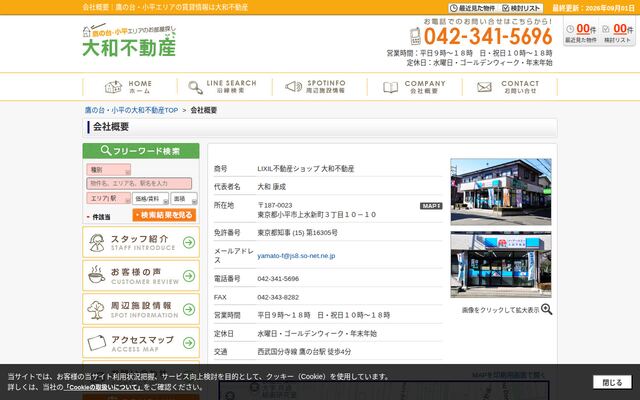Image resolution: width=640 pixels, height=400 pixels.
Task: Click the postal code 〒187-0023
Action: (275, 205)
